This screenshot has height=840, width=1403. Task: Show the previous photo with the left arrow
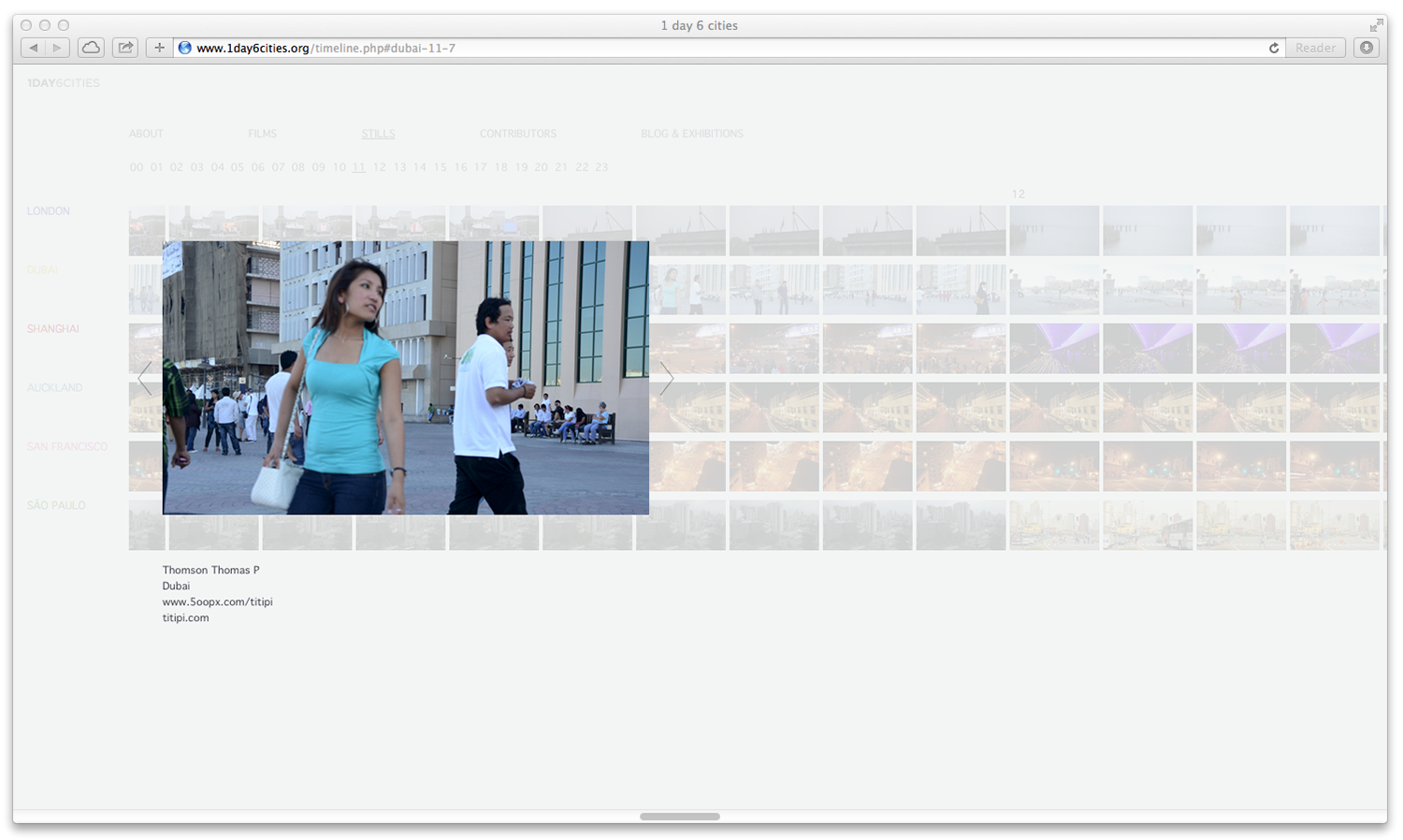145,378
